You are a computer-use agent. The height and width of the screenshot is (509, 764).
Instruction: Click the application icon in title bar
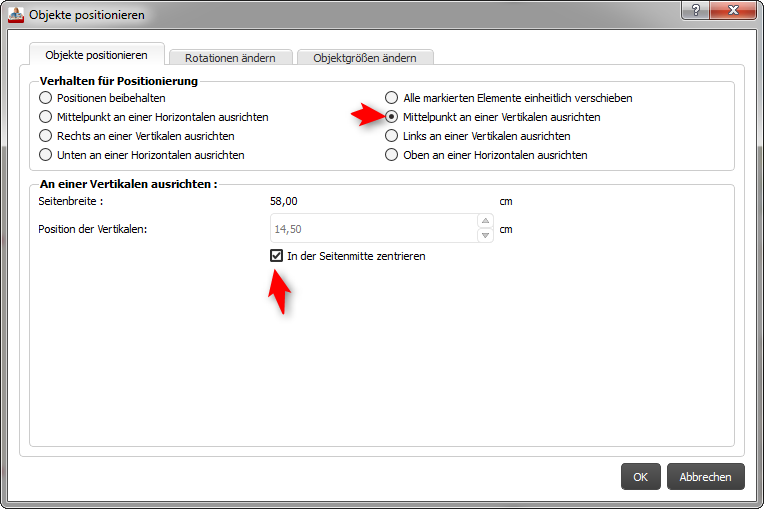coord(16,15)
